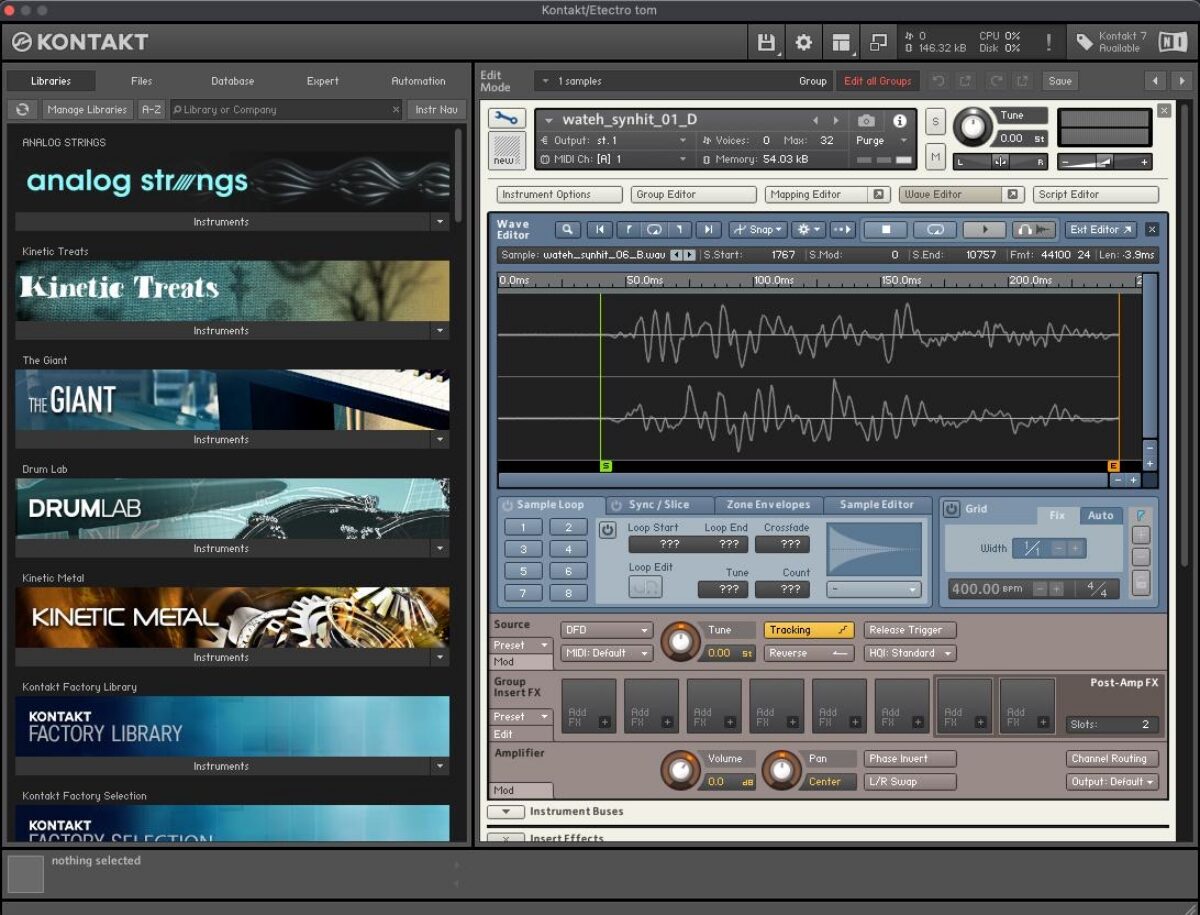Click the redo arrow in Edit Mode bar
The image size is (1200, 915).
point(996,81)
